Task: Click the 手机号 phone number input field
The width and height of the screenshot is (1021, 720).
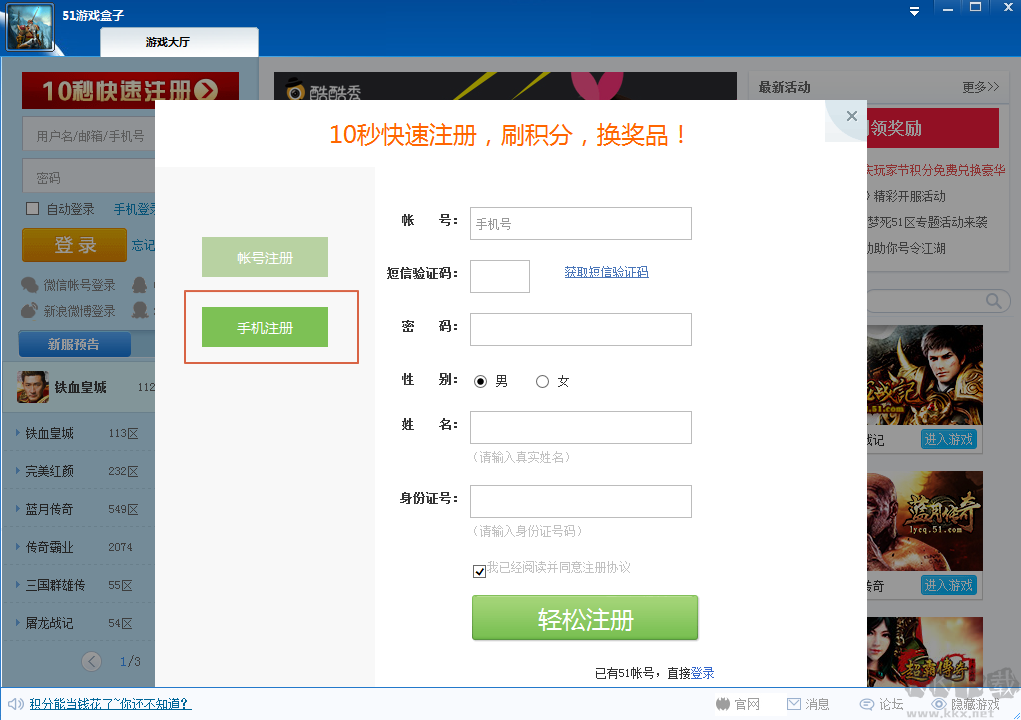Action: [580, 223]
